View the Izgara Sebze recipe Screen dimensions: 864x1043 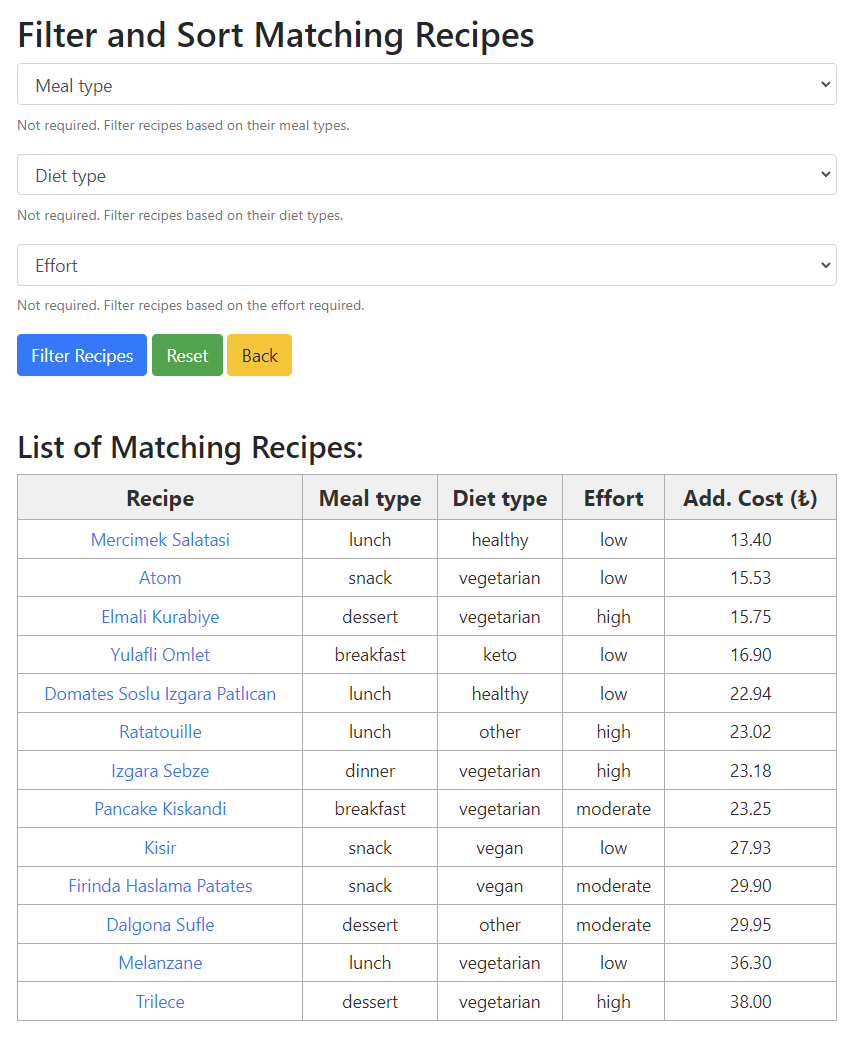coord(160,770)
